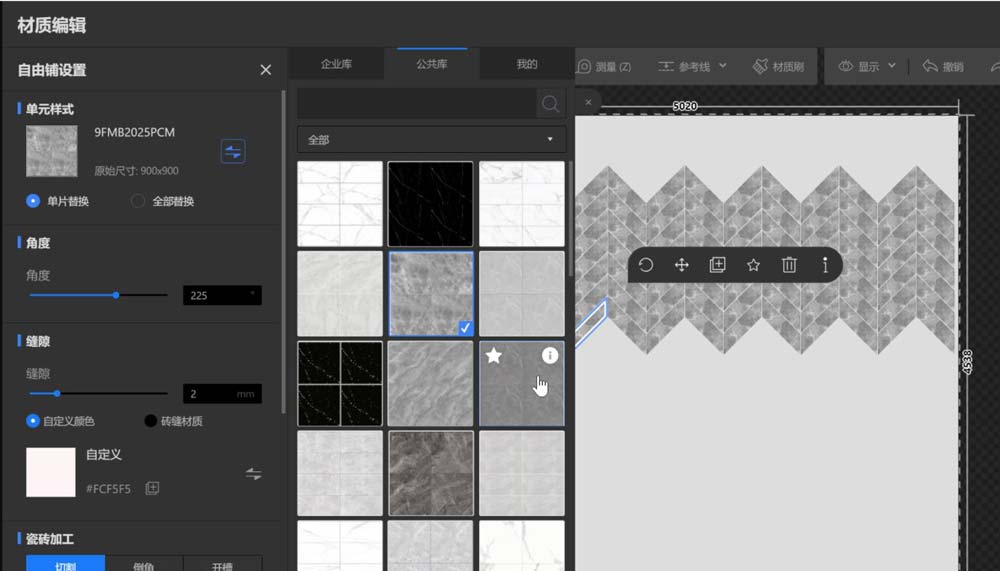
Task: Click the gap value field showing 2 mm
Action: click(221, 394)
